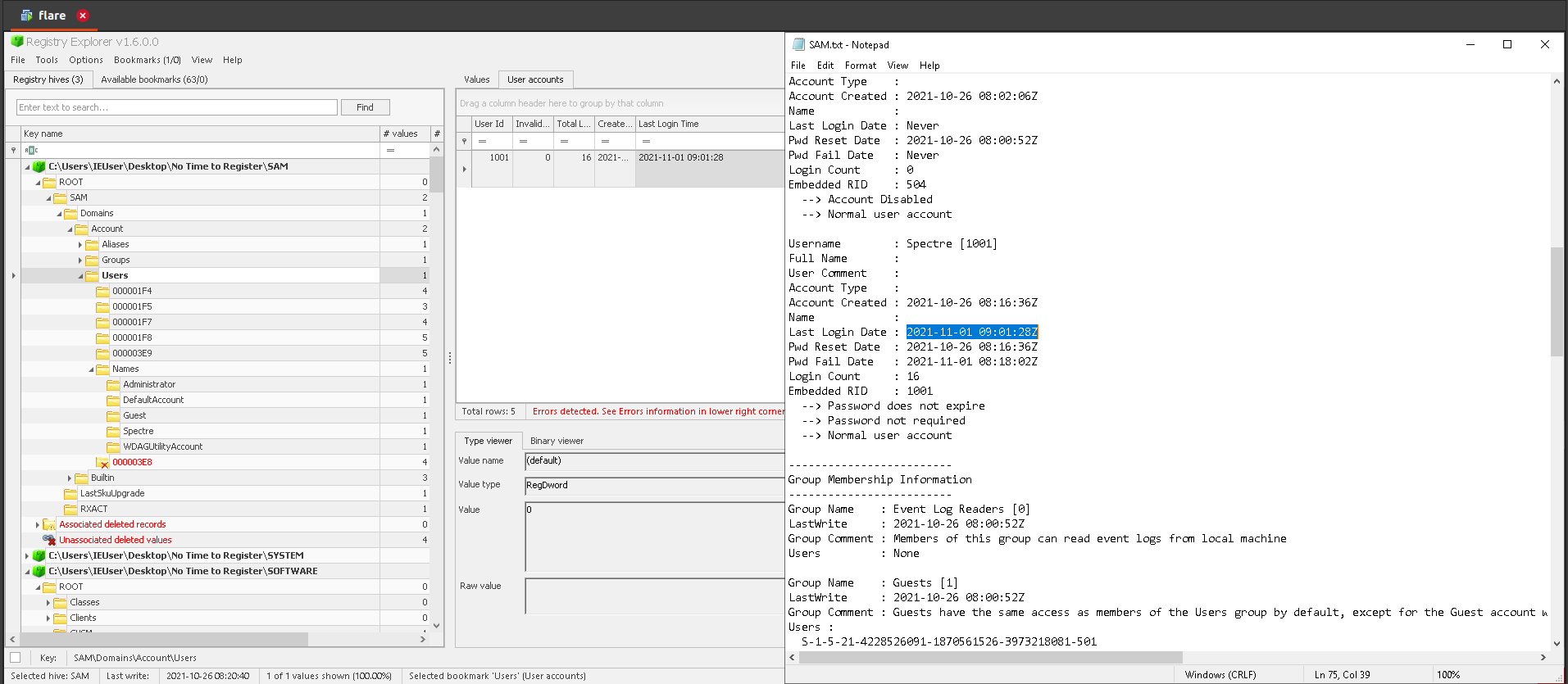The height and width of the screenshot is (684, 1568).
Task: Close the flare tab with red X
Action: click(x=83, y=16)
